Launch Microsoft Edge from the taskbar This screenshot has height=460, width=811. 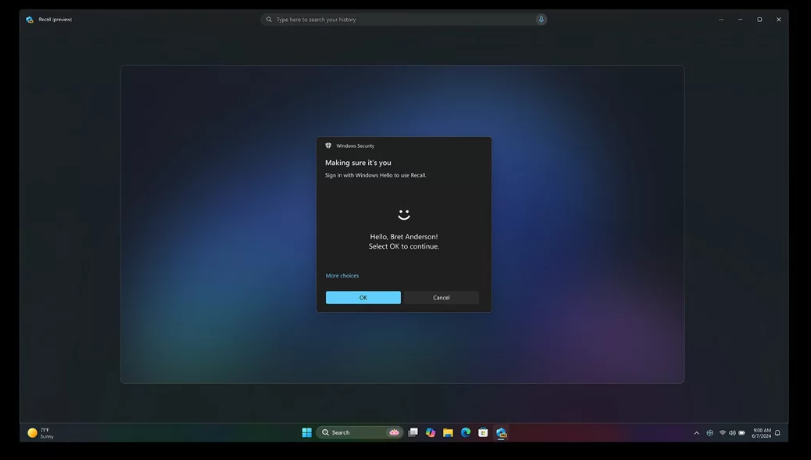(465, 433)
